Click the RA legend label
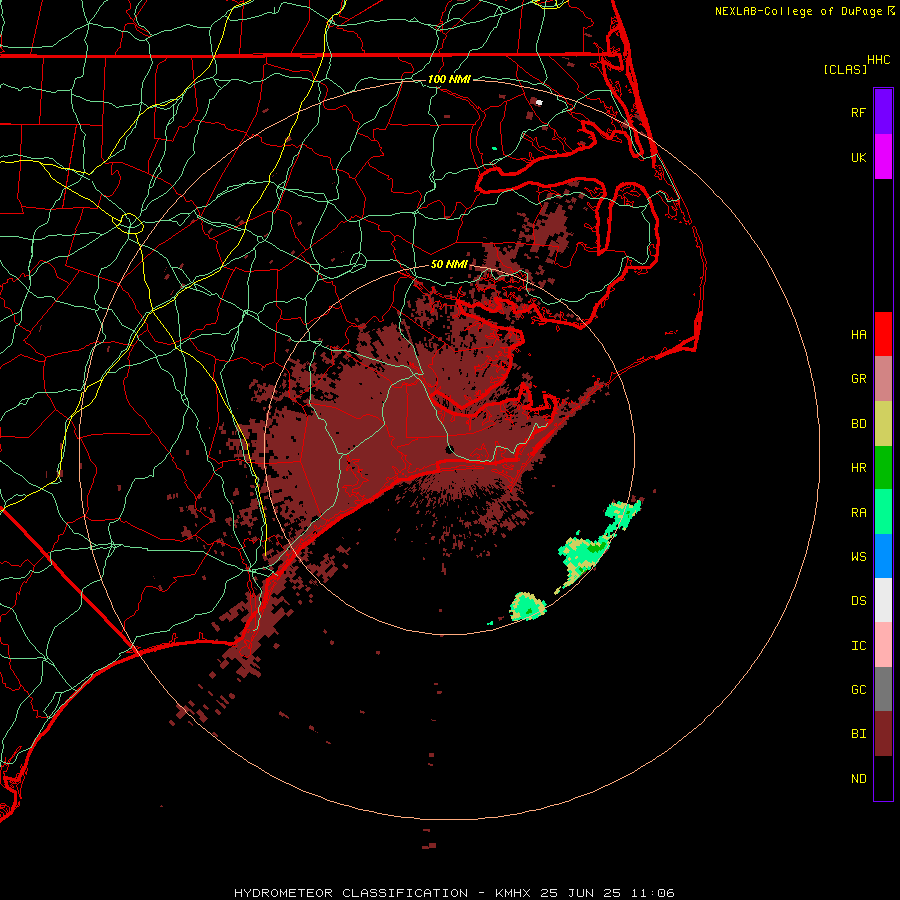This screenshot has height=900, width=900. coord(859,513)
